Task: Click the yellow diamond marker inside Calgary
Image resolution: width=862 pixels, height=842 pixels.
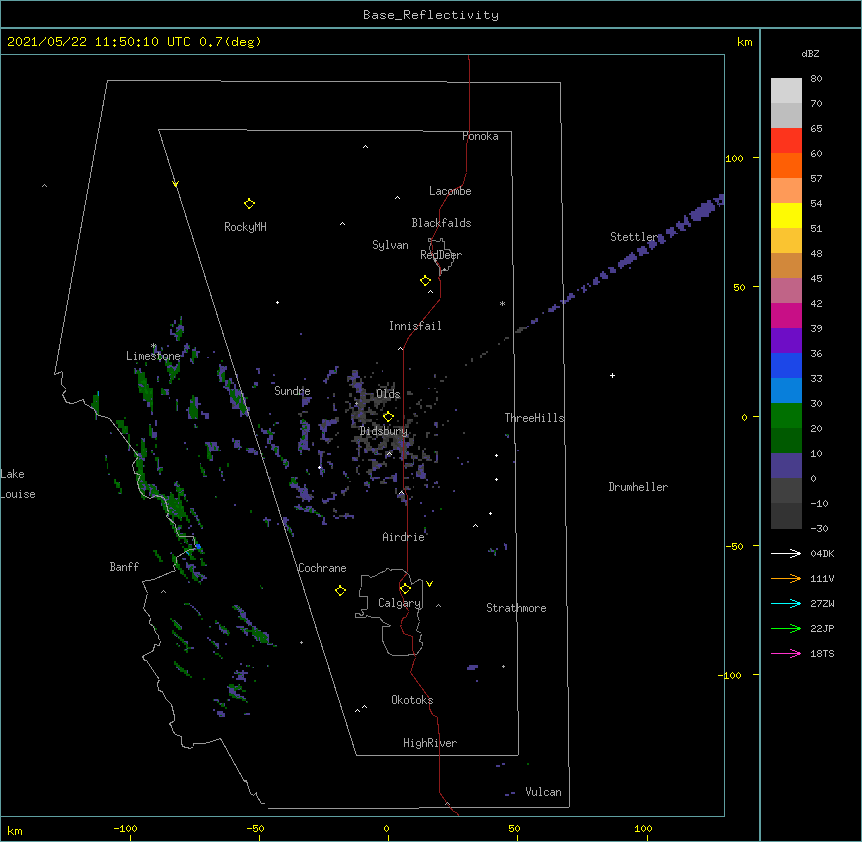Action: (405, 589)
